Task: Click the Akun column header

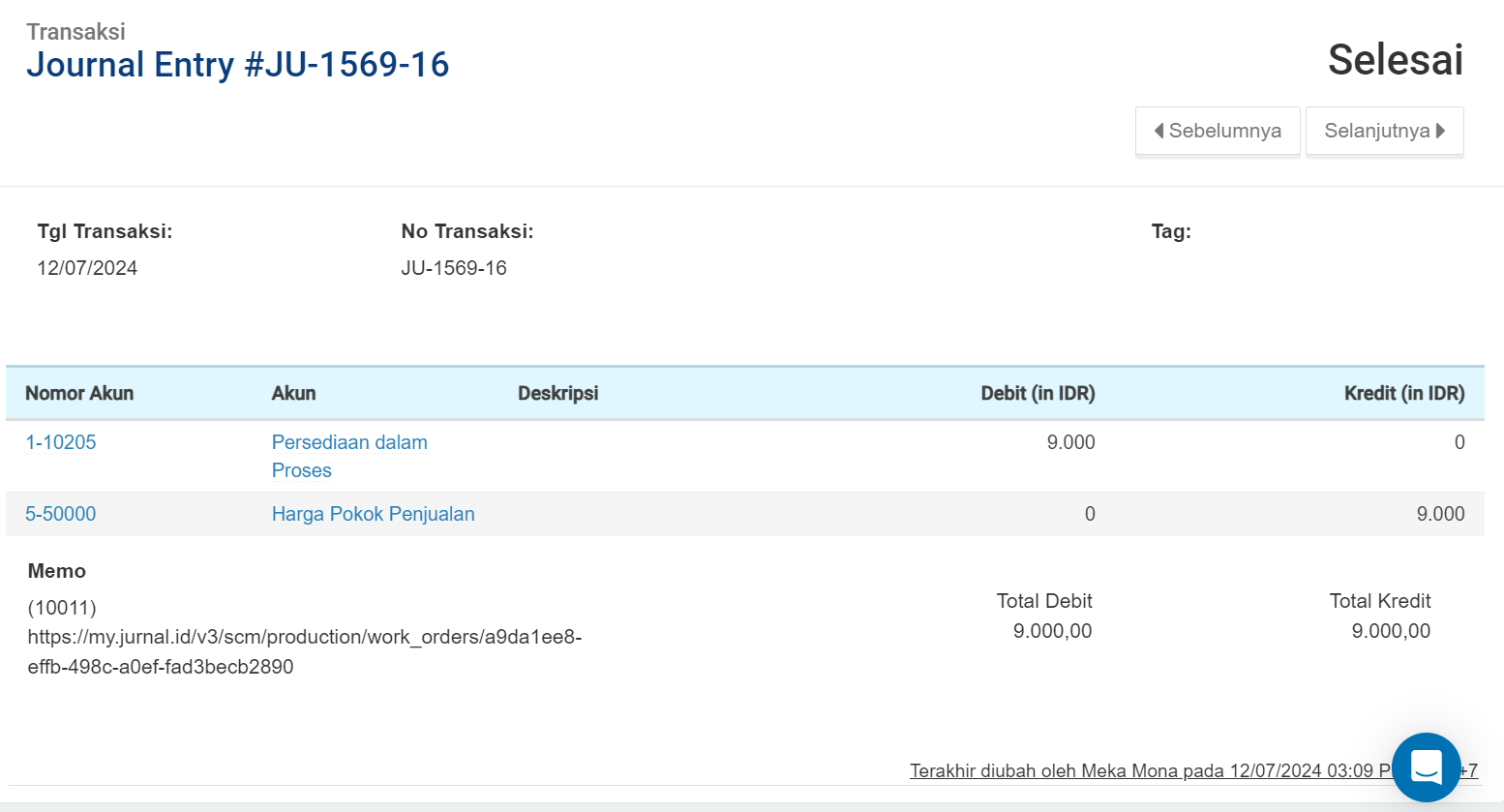Action: tap(293, 393)
